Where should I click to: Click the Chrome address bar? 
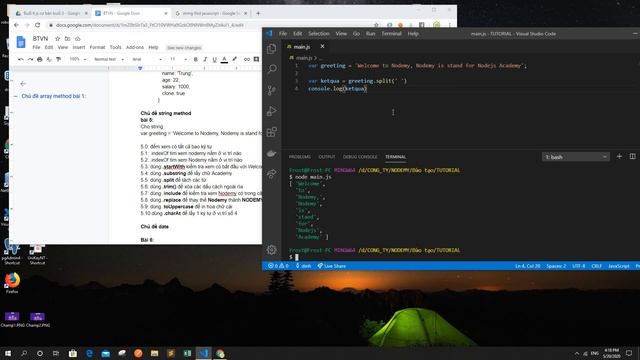[208, 25]
